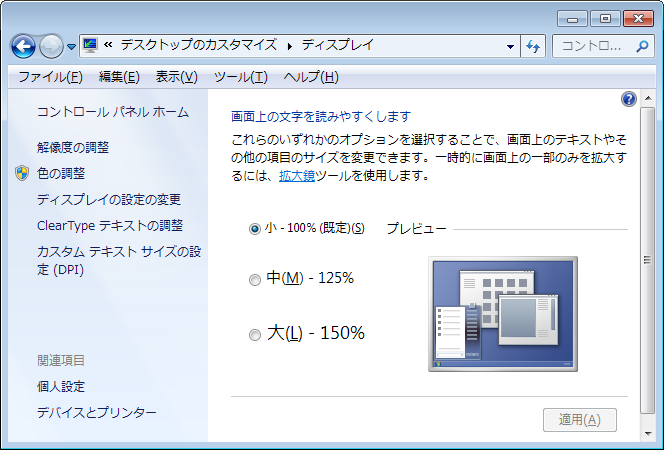
Task: Click the blue help question mark icon
Action: click(x=629, y=99)
